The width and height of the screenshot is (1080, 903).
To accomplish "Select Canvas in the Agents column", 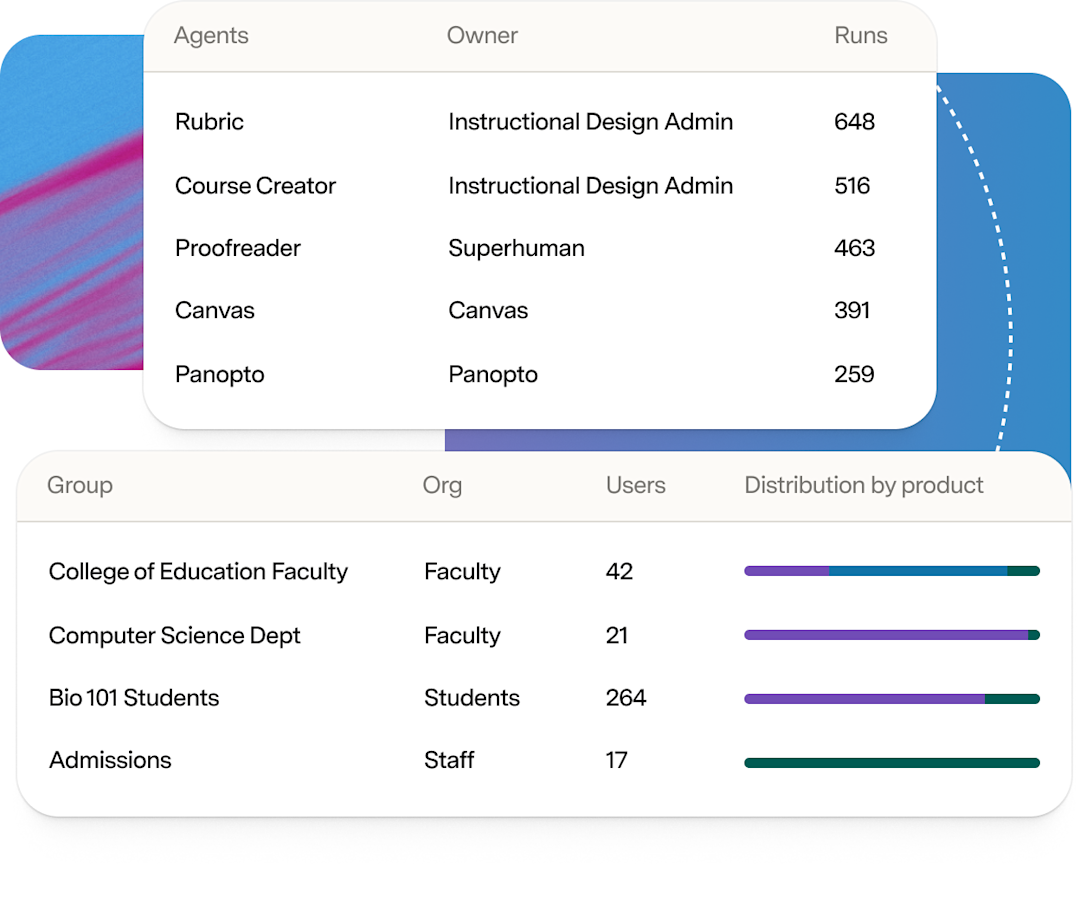I will pyautogui.click(x=215, y=311).
